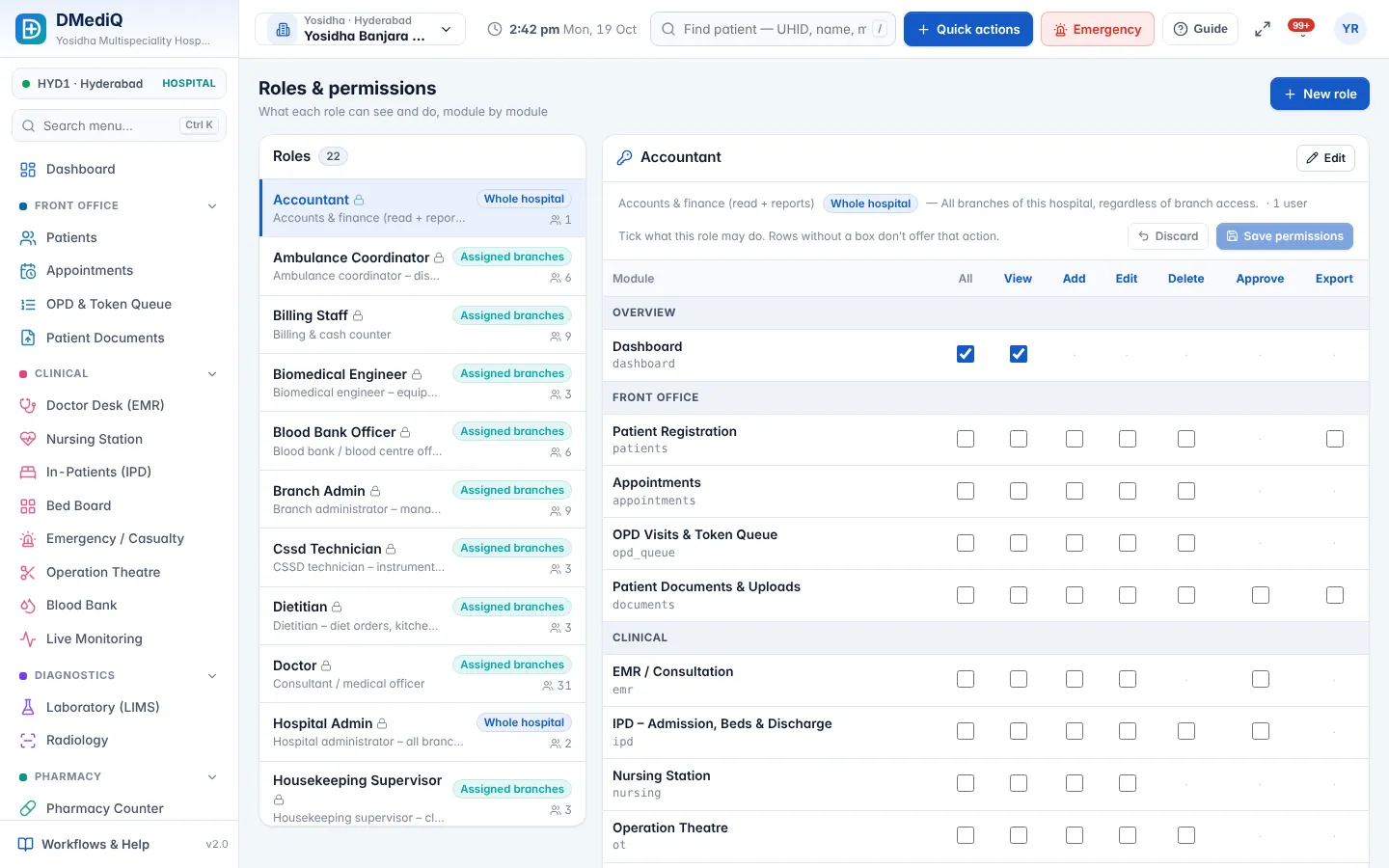Click the Doctor Desk stethoscope icon
This screenshot has height=868, width=1389.
28,406
